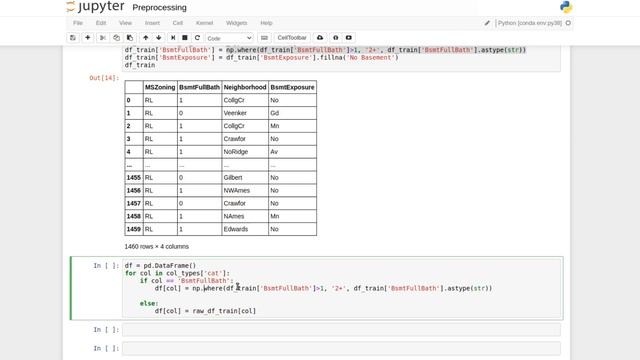
Task: Open the Insert menu
Action: [152, 23]
